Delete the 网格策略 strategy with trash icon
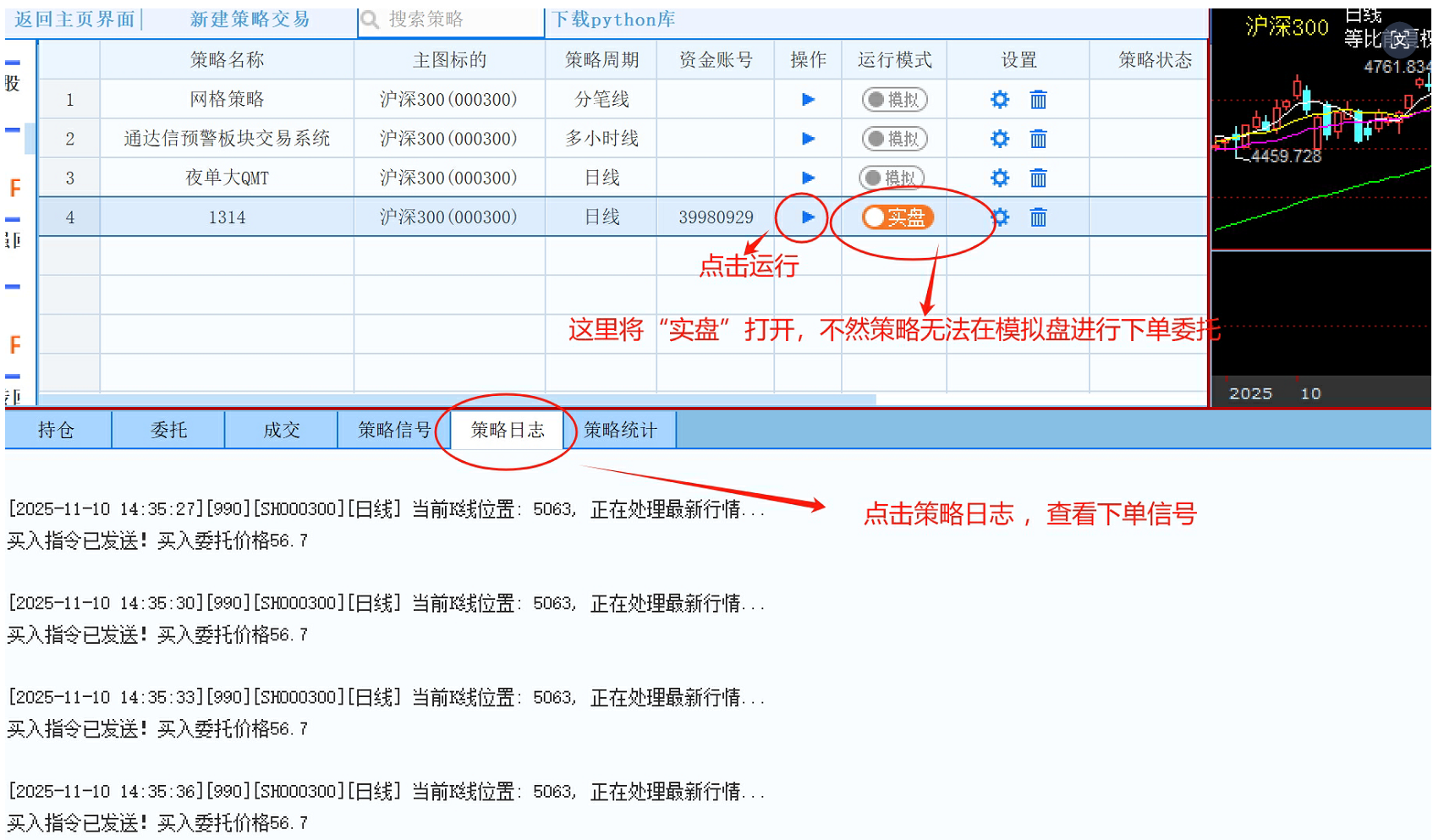The image size is (1444, 840). pos(1038,100)
